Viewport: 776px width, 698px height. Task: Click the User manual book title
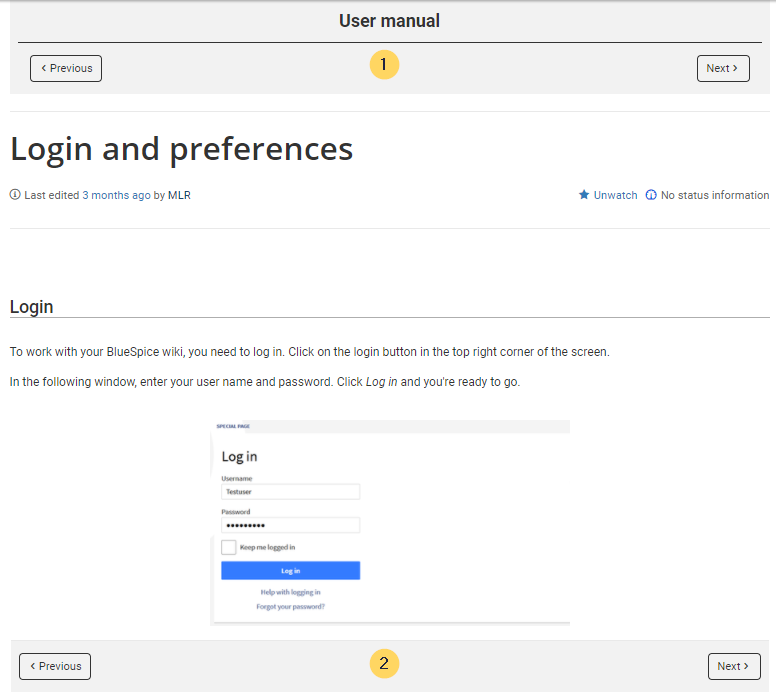(x=389, y=21)
